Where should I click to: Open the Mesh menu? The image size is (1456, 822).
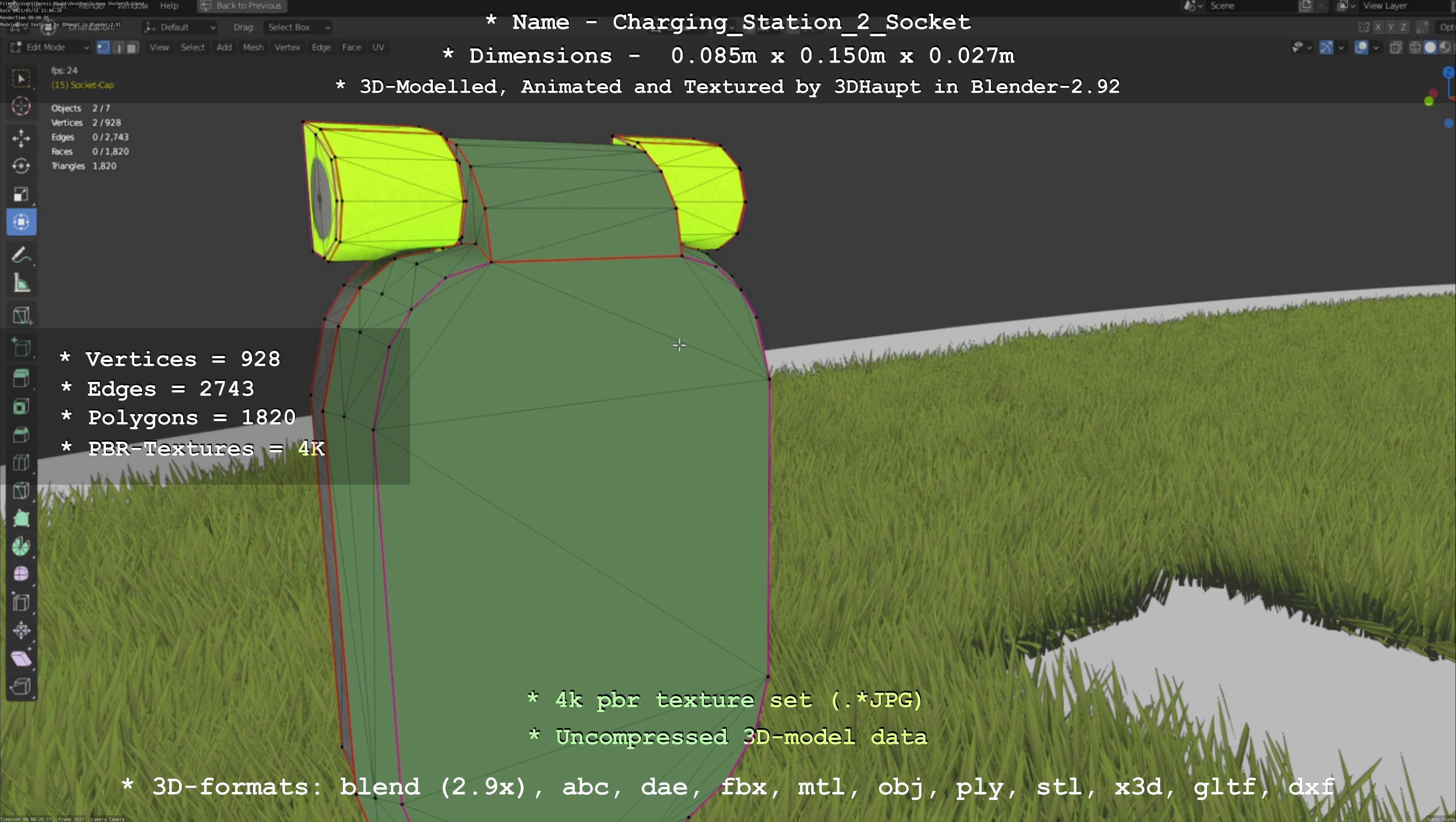point(253,47)
